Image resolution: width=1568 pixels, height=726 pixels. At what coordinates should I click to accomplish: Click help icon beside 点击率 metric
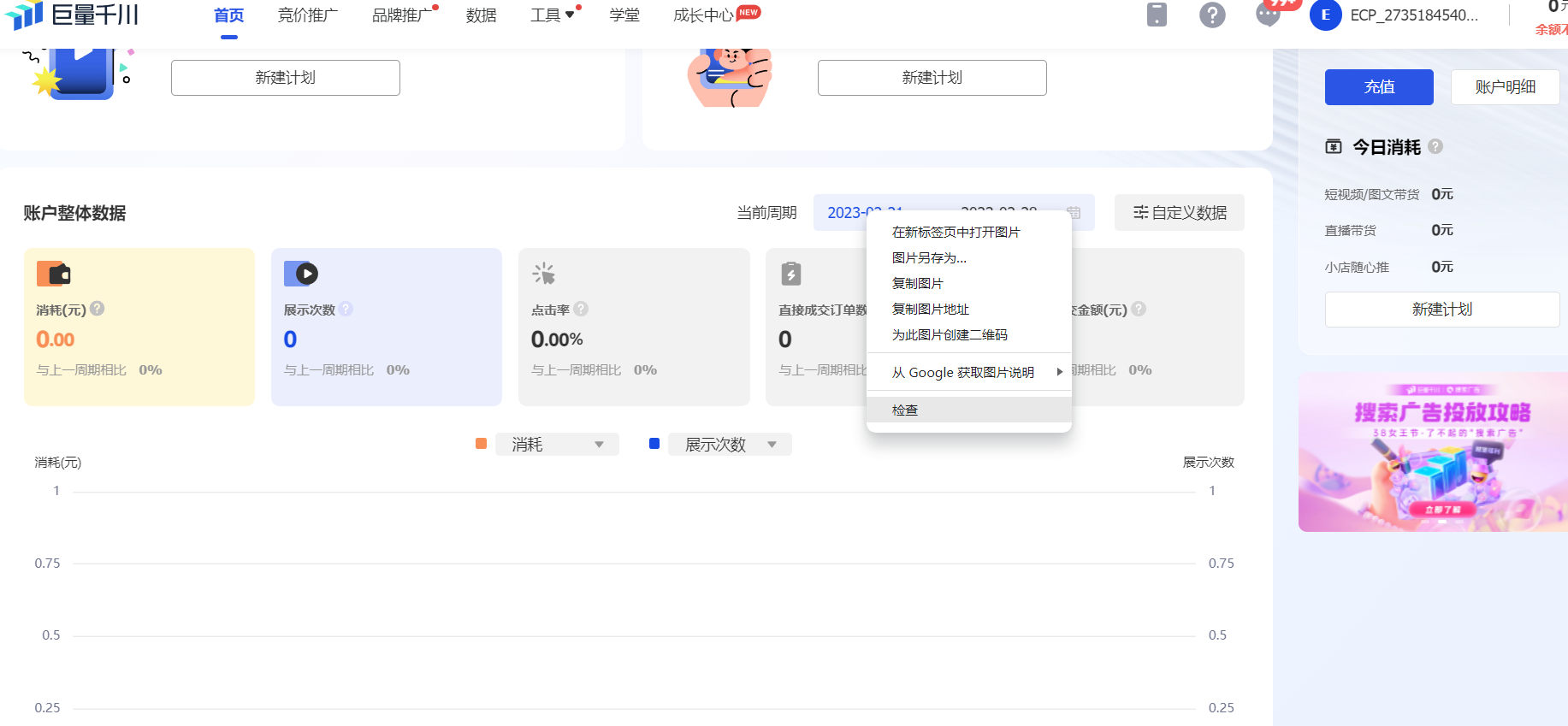[x=581, y=309]
